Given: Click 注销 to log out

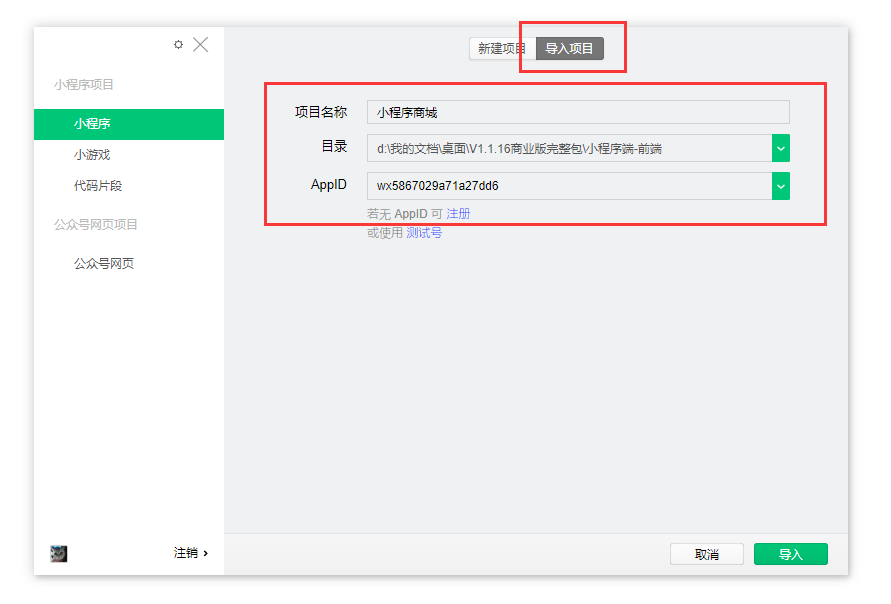Looking at the screenshot, I should coord(190,553).
